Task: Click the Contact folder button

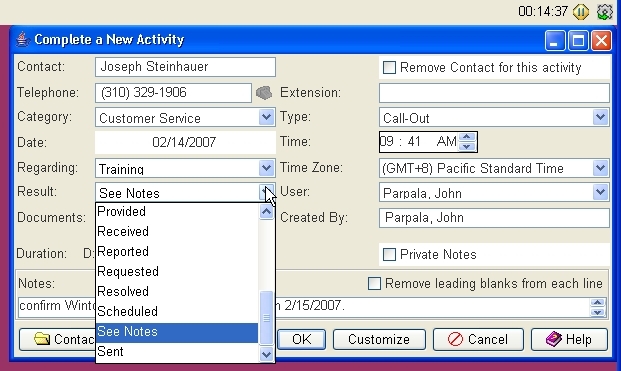Action: click(57, 339)
